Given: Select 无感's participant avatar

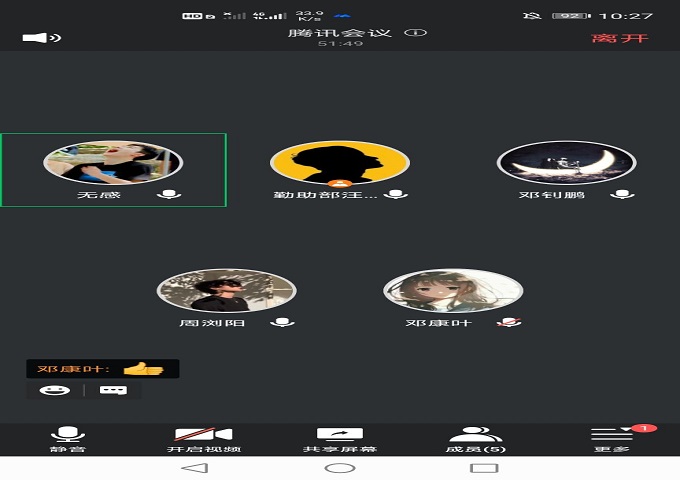Looking at the screenshot, I should 113,162.
